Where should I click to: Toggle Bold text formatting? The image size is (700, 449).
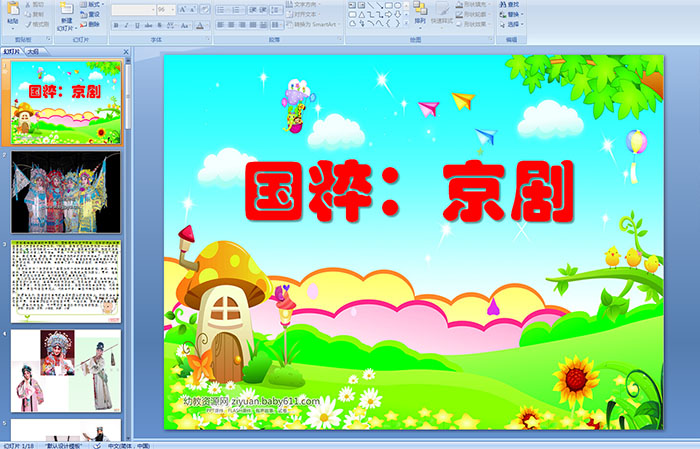coord(115,24)
